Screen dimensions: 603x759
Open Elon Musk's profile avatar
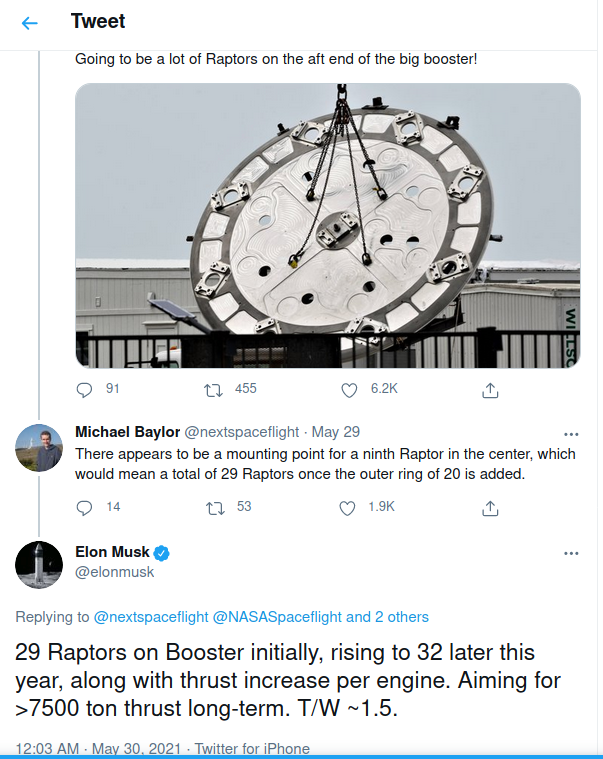[40, 564]
